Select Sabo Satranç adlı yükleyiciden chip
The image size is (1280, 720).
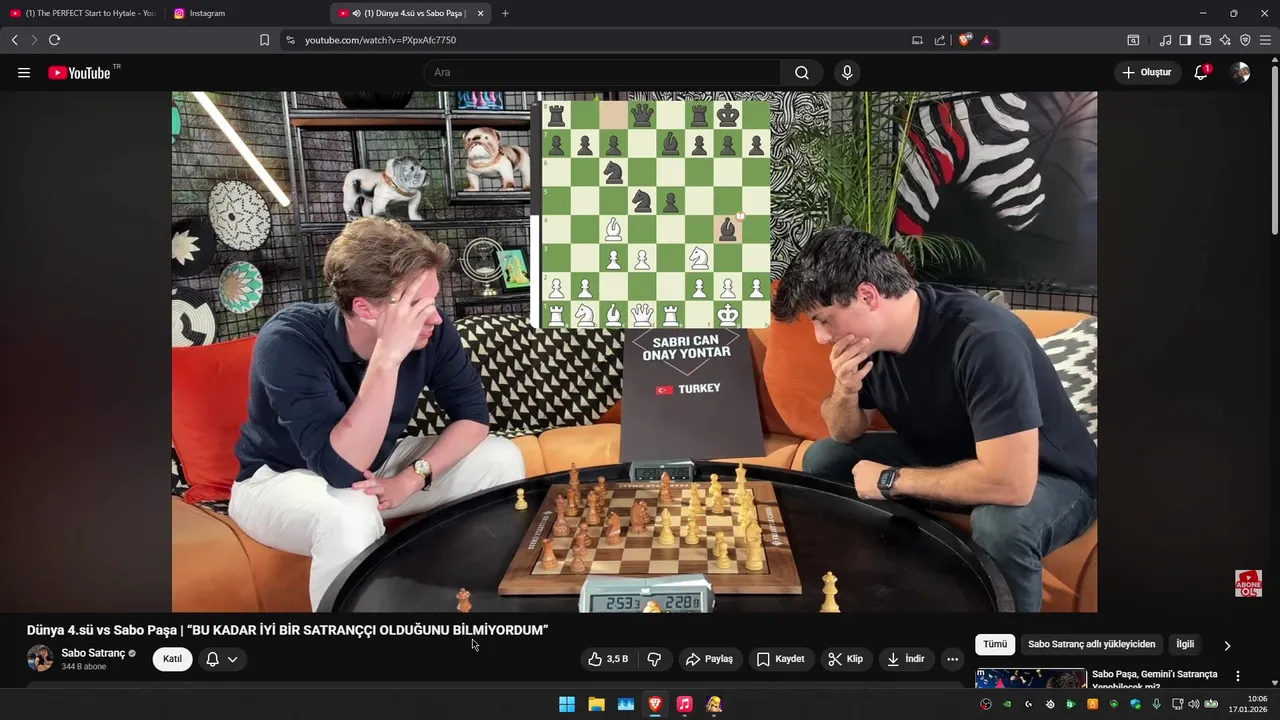(x=1092, y=645)
